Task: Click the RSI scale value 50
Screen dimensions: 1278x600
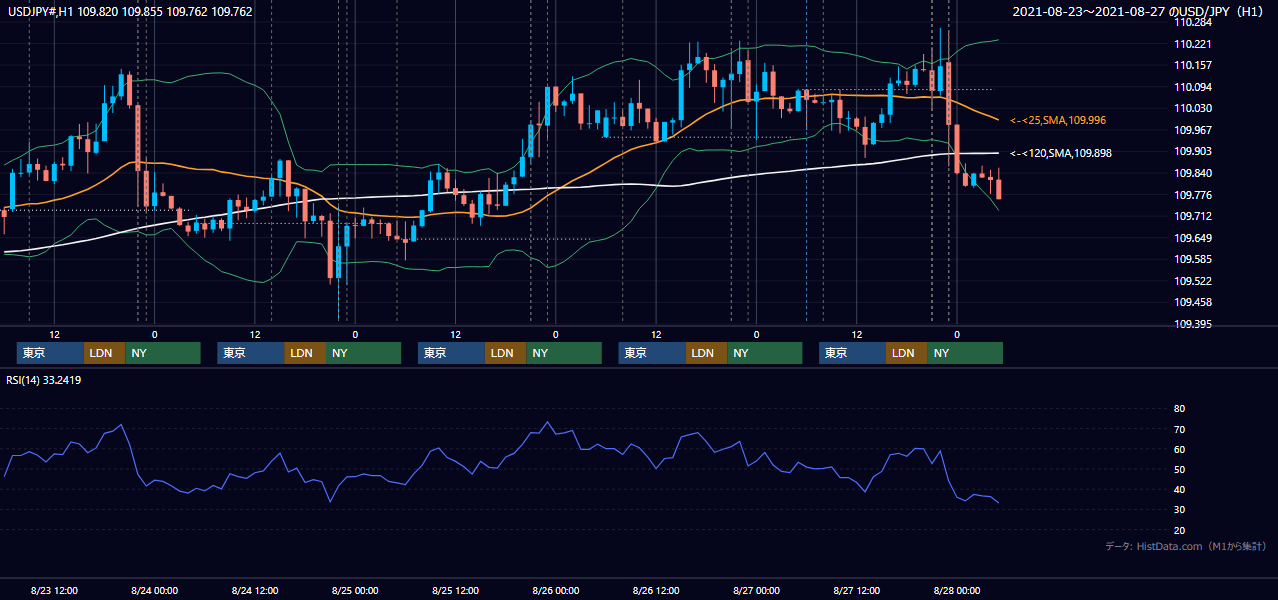Action: (1179, 469)
